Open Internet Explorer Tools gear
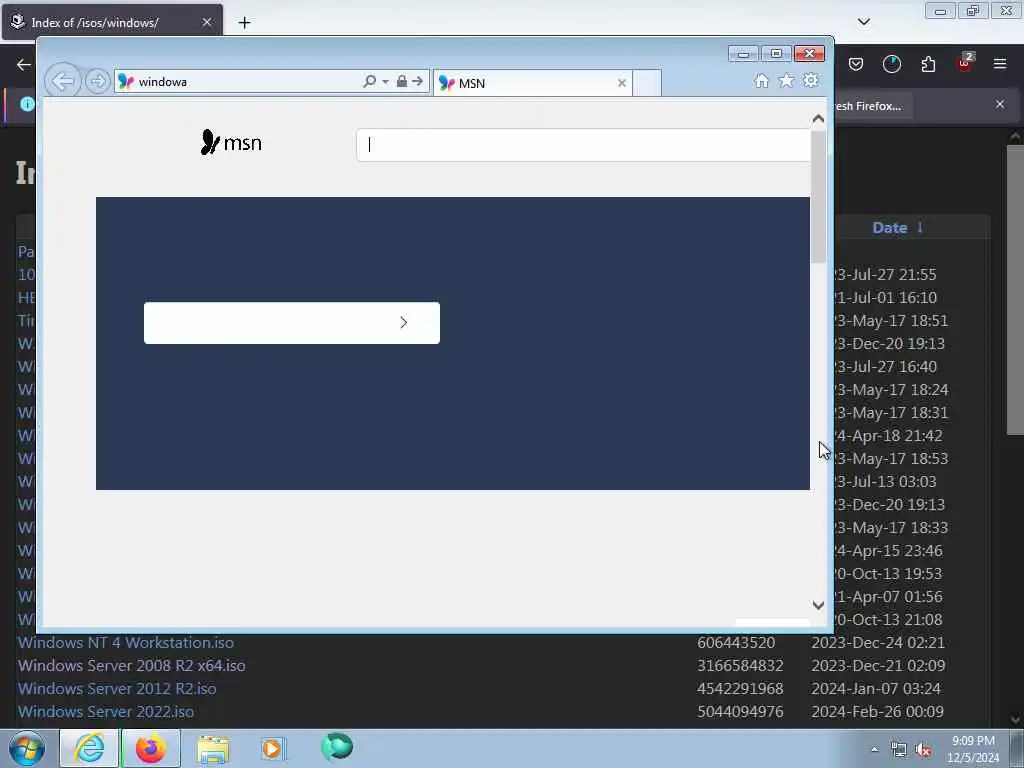Viewport: 1024px width, 768px height. 811,80
